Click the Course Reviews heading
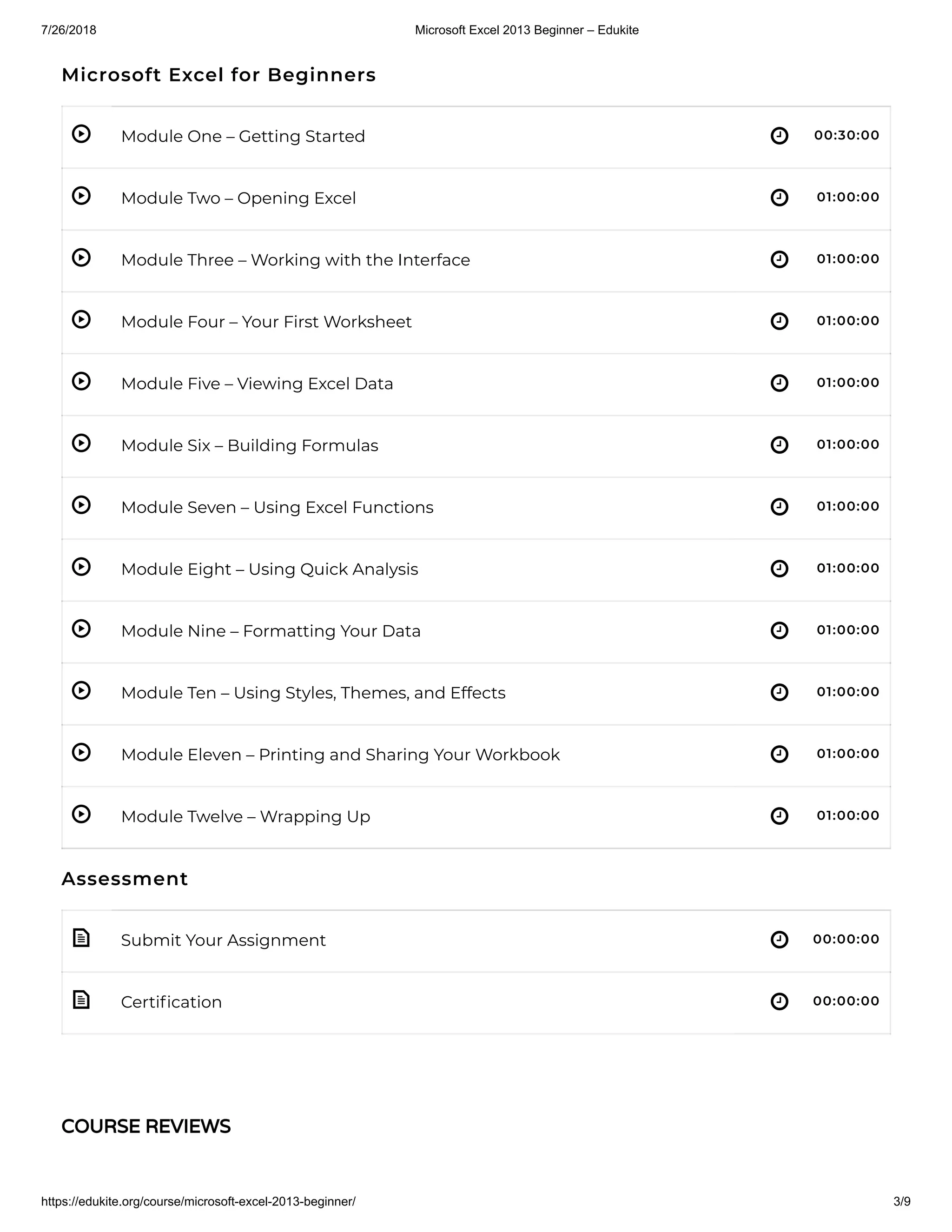Screen dimensions: 952x1232 pos(146,1126)
